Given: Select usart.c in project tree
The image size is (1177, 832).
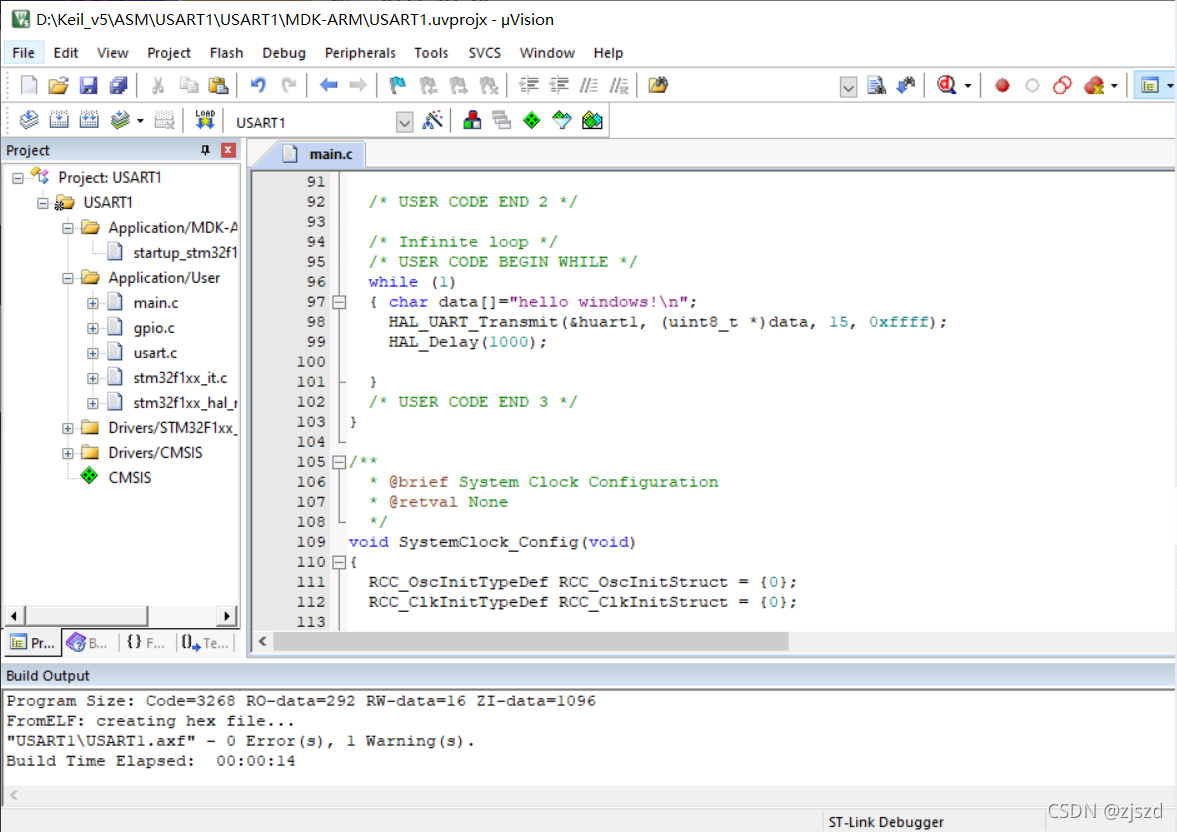Looking at the screenshot, I should pos(155,353).
